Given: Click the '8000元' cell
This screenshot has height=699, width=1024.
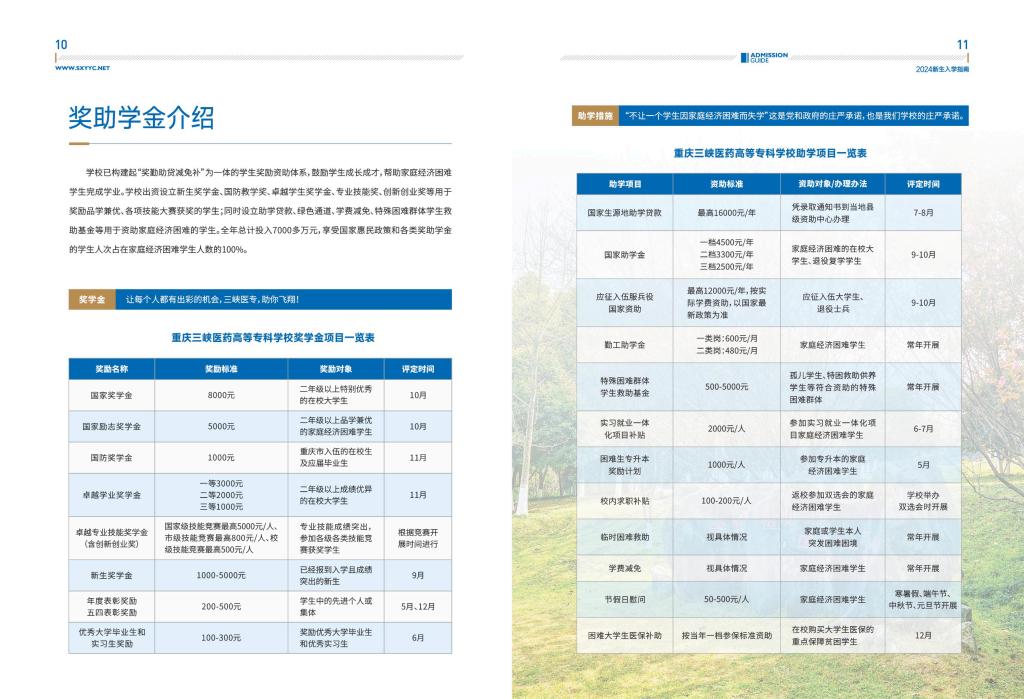Looking at the screenshot, I should point(221,395).
